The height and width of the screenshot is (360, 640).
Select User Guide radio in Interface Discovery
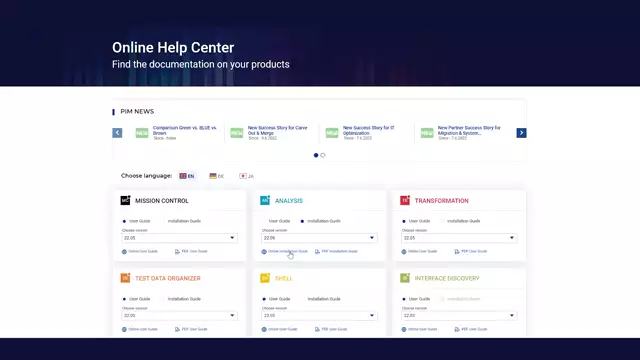point(404,299)
